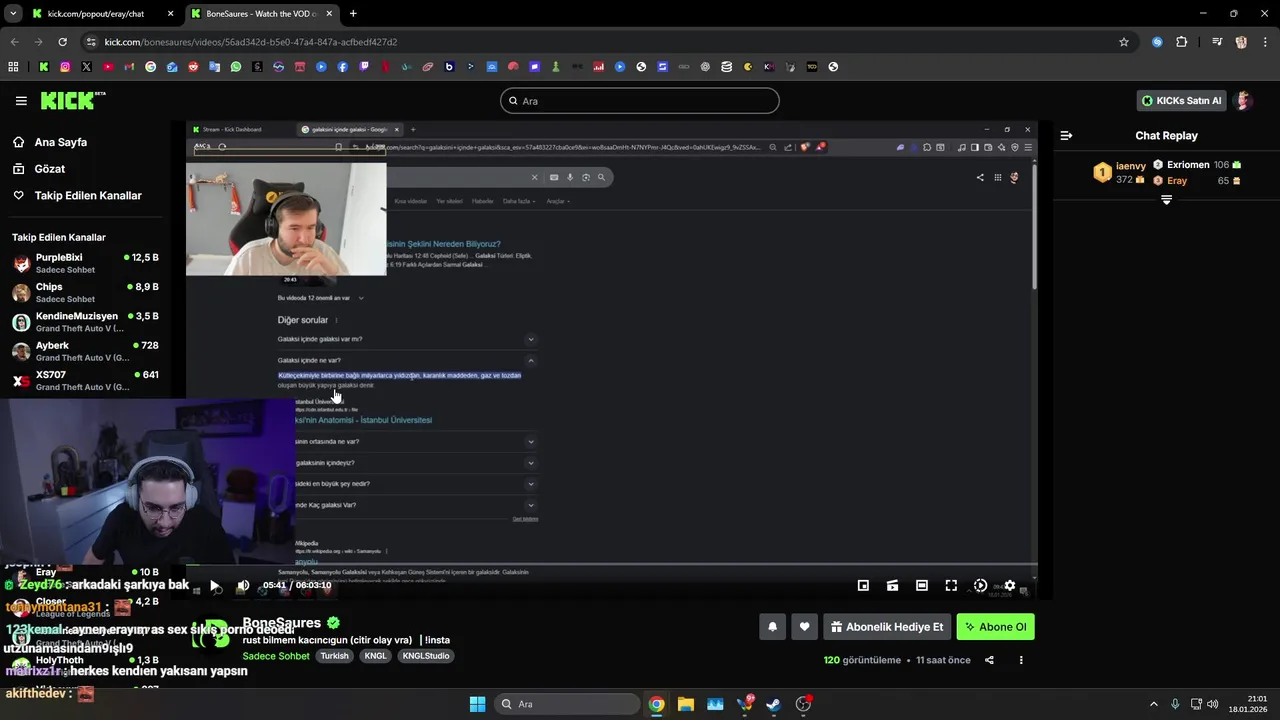1280x720 pixels.
Task: Open a new Chrome tab
Action: (353, 14)
